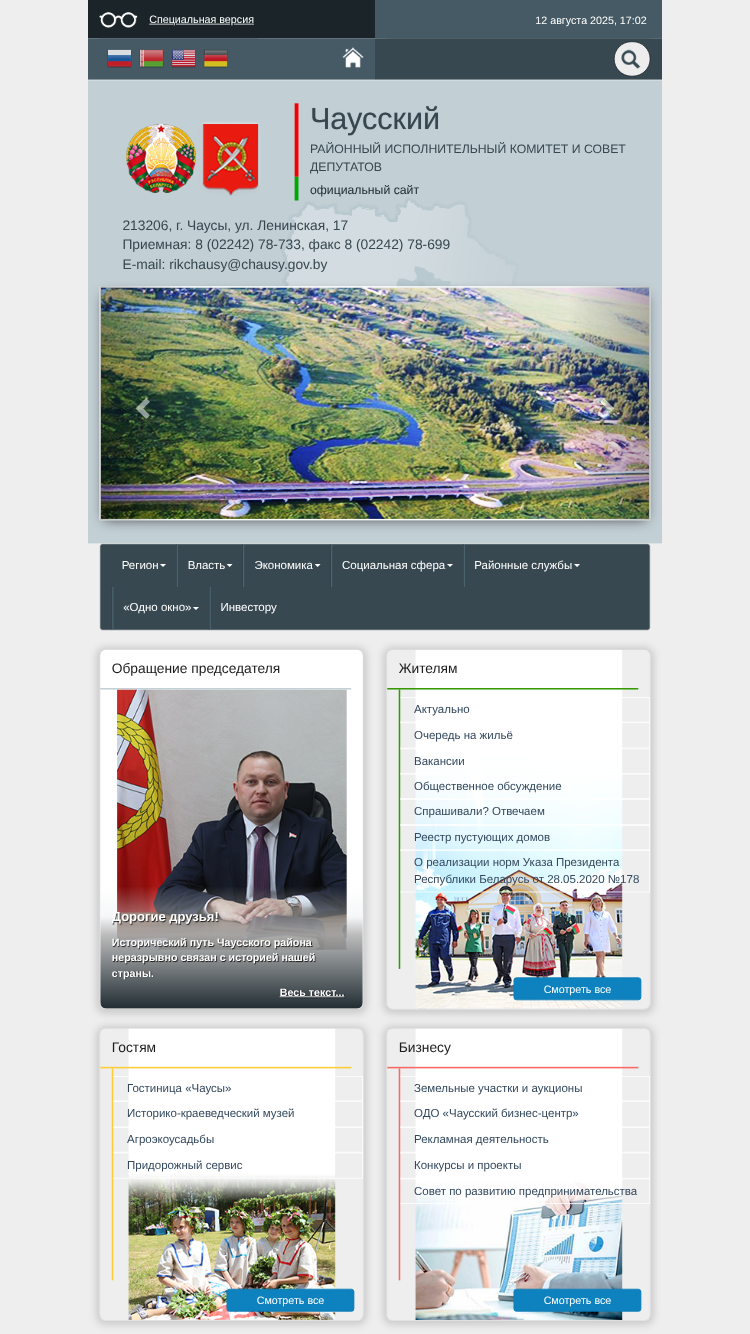The width and height of the screenshot is (750, 1334).
Task: Show next slide with right arrow
Action: 606,408
